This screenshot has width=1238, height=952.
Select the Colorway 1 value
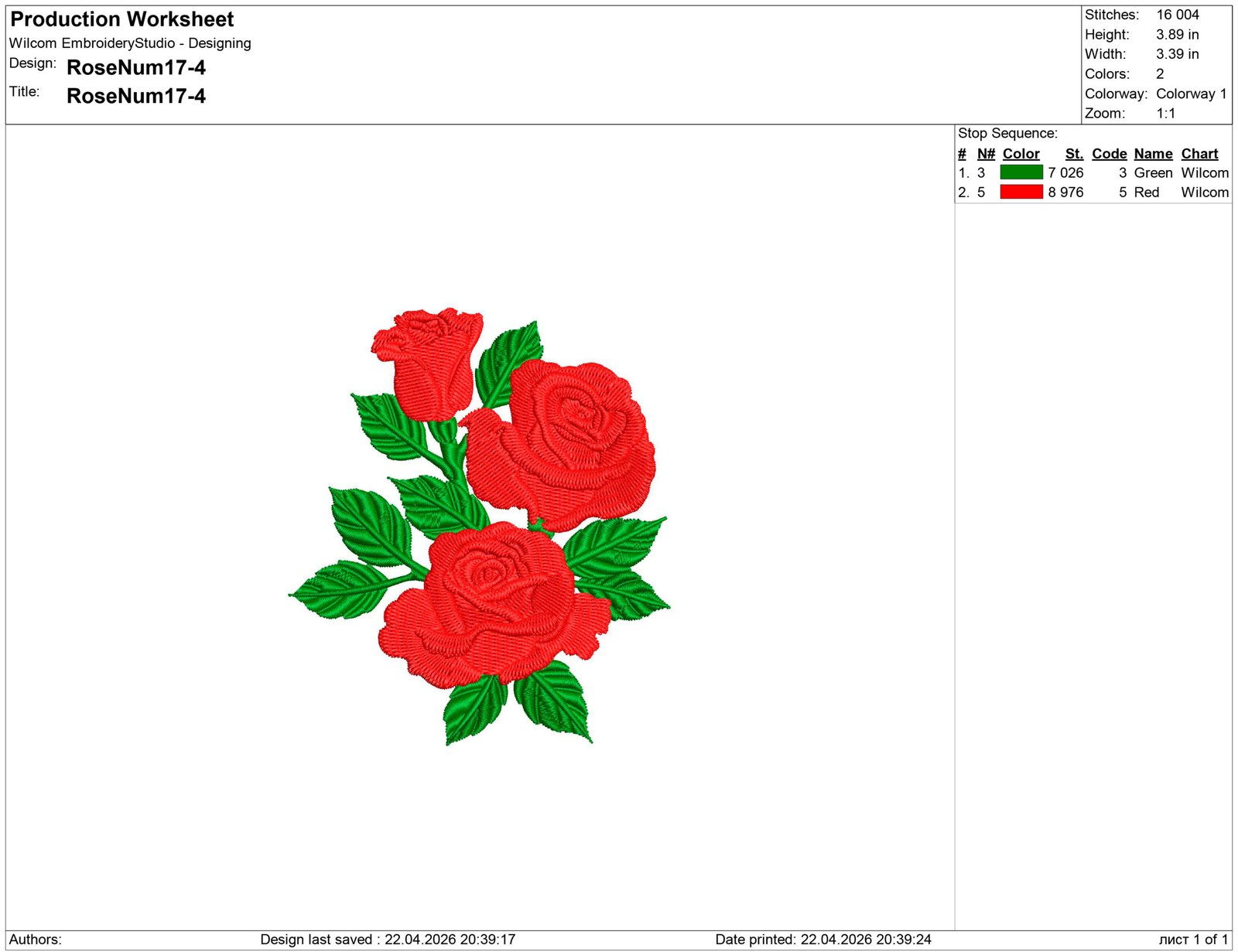(x=1191, y=94)
